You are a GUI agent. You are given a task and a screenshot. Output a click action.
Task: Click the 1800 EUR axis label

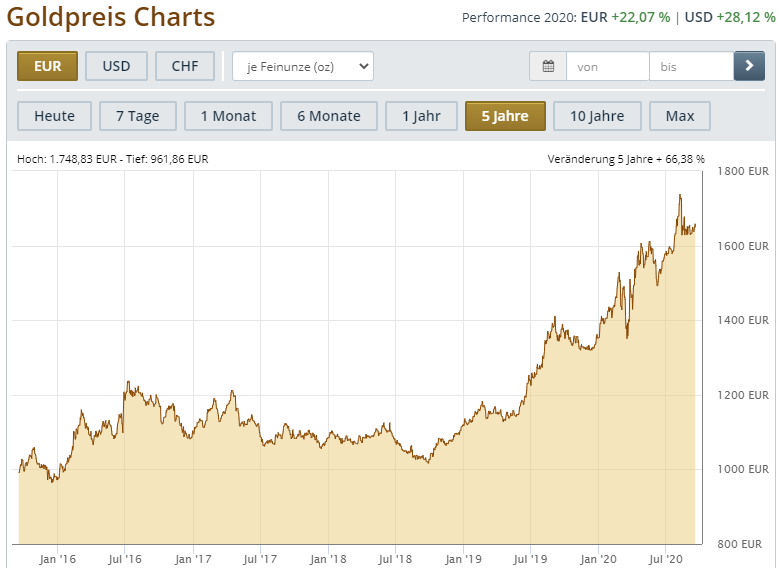[x=743, y=171]
